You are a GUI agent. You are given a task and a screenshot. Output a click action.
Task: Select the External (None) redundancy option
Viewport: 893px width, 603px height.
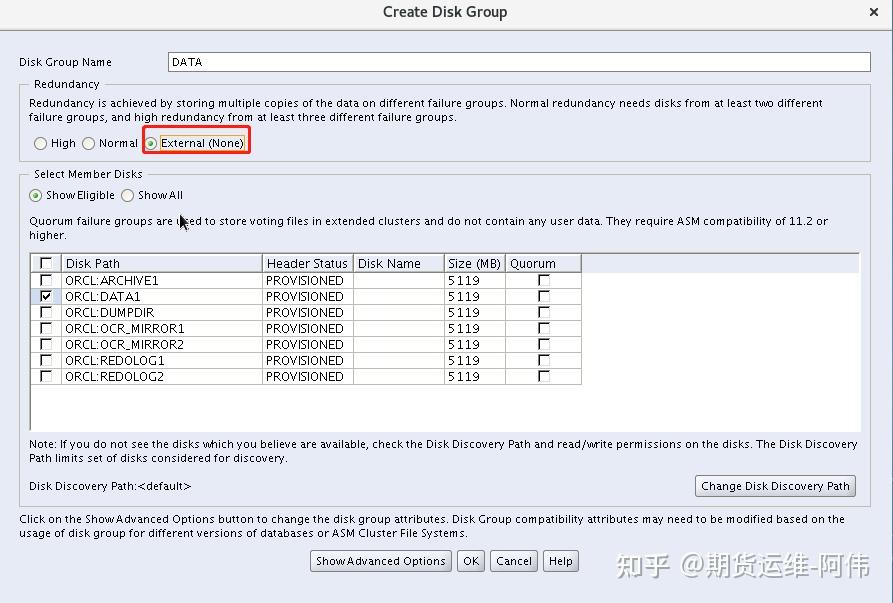pos(149,143)
